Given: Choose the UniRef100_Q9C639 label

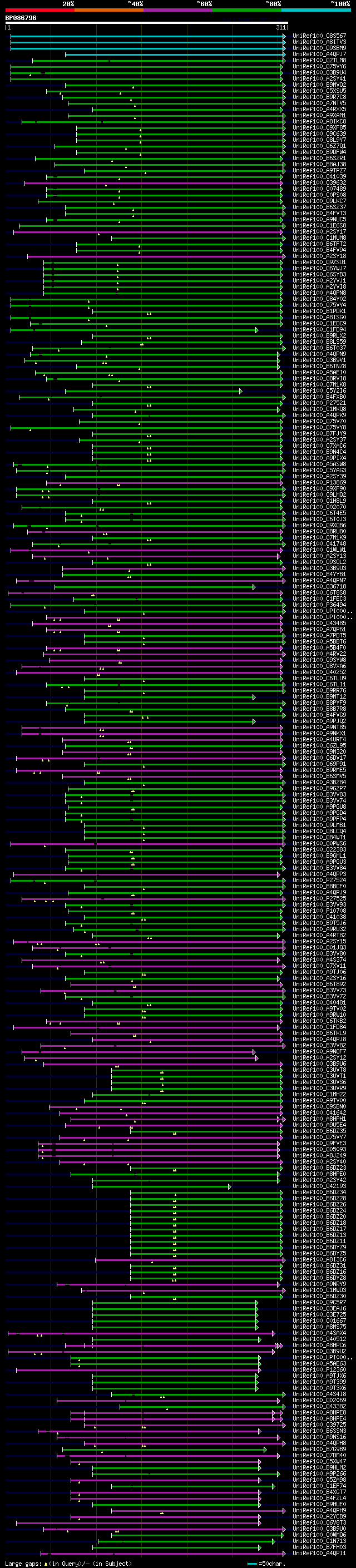Looking at the screenshot, I should 319,134.
